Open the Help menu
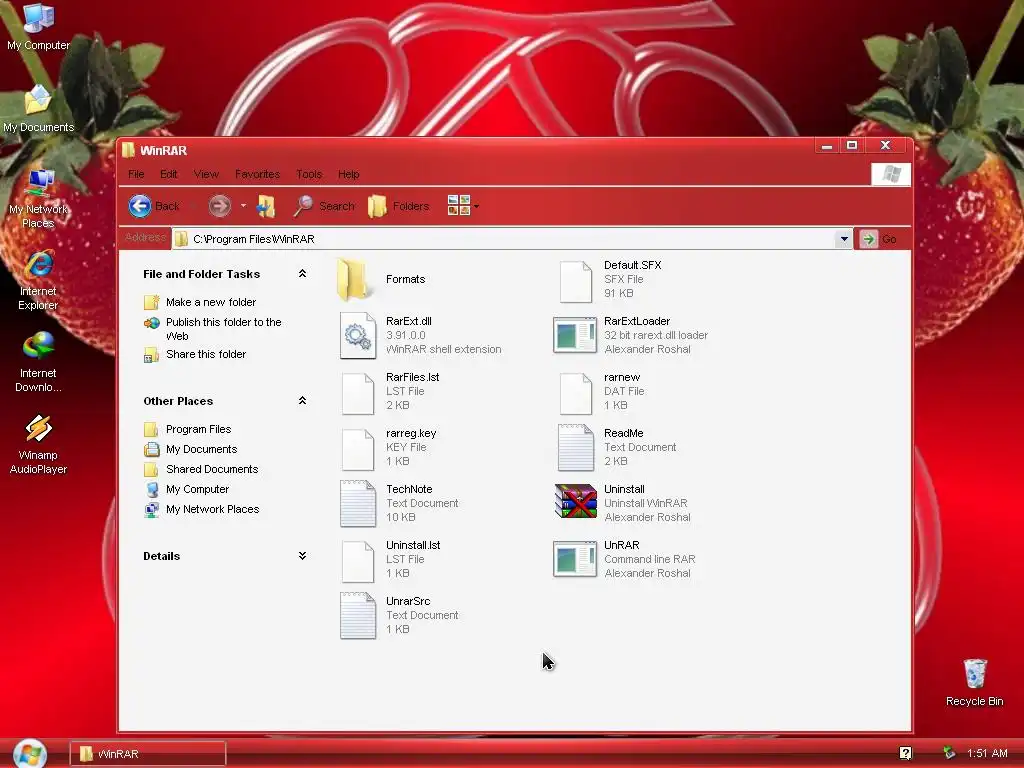The width and height of the screenshot is (1024, 768). point(348,174)
